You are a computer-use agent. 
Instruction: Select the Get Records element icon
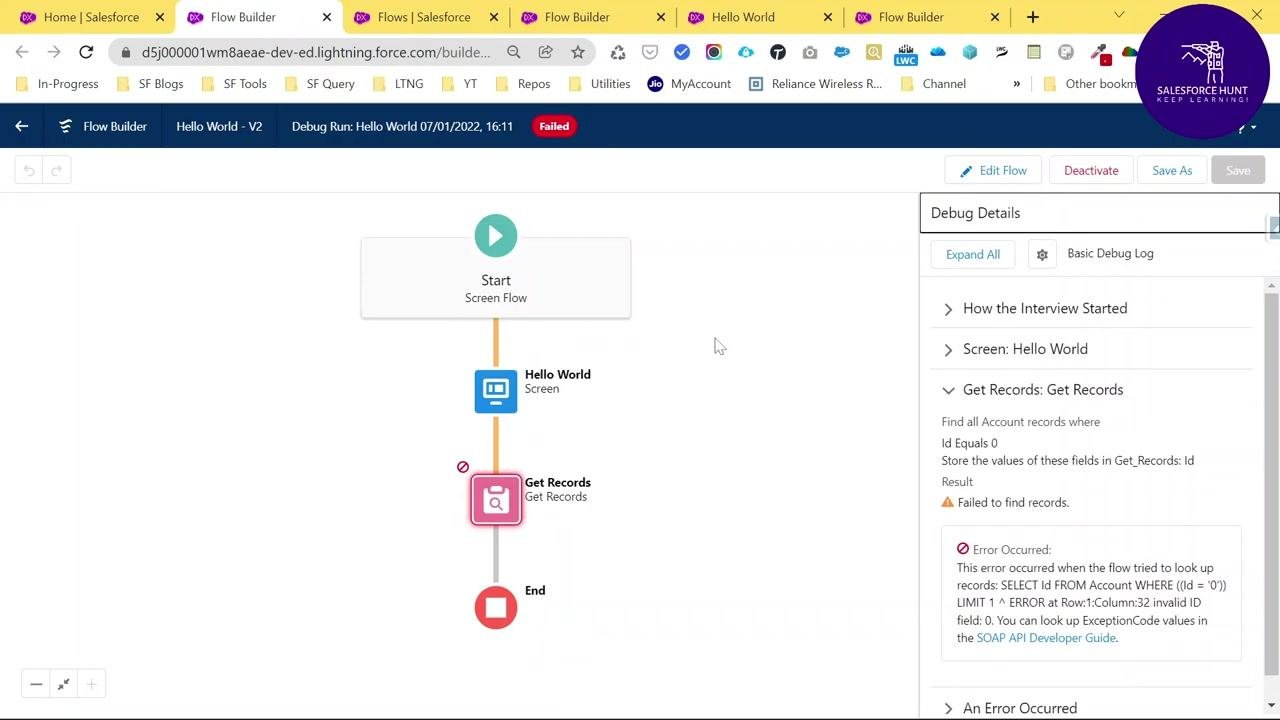[496, 500]
